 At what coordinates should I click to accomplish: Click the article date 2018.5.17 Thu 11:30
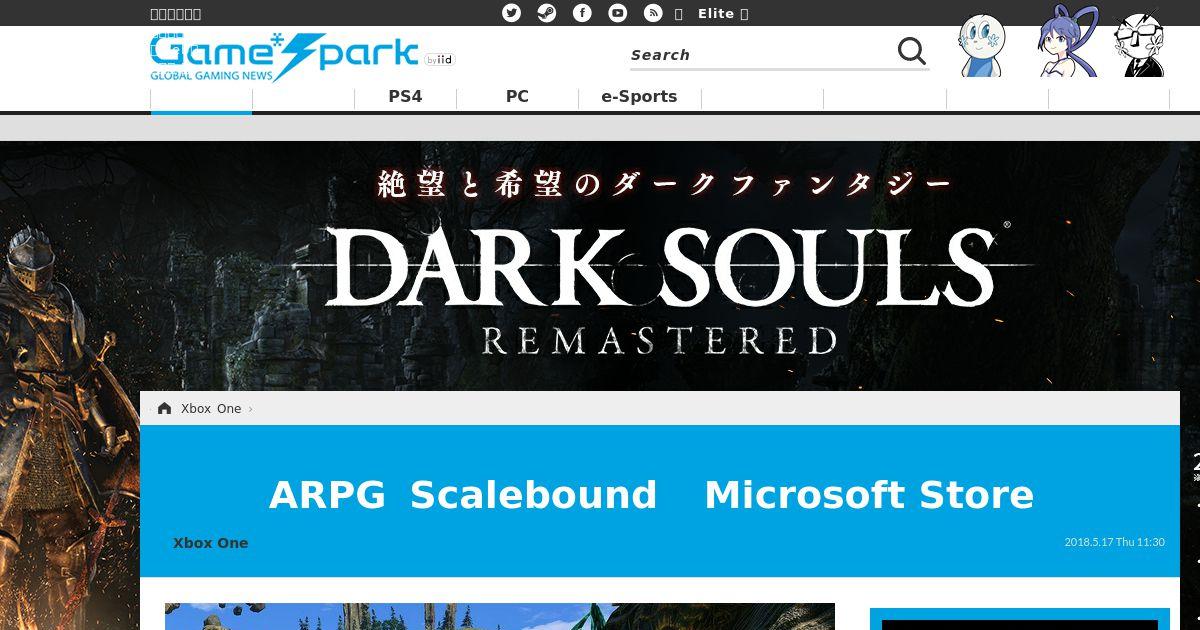tap(1114, 542)
